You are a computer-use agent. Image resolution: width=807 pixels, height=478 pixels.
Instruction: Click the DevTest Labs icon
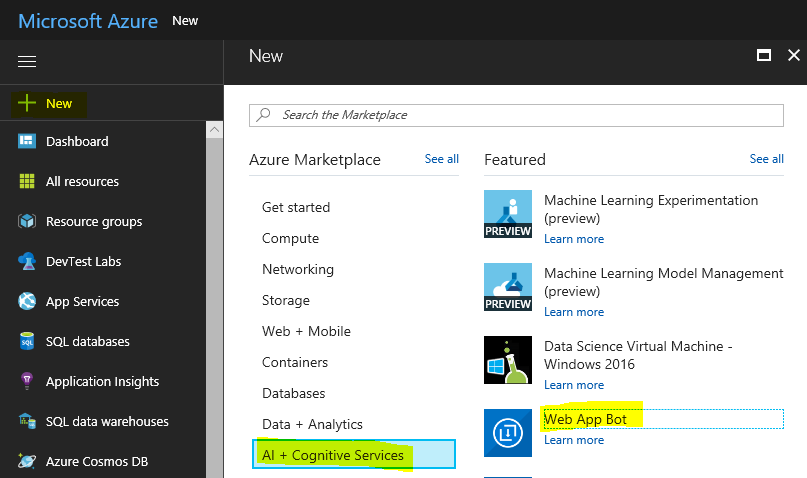click(27, 262)
